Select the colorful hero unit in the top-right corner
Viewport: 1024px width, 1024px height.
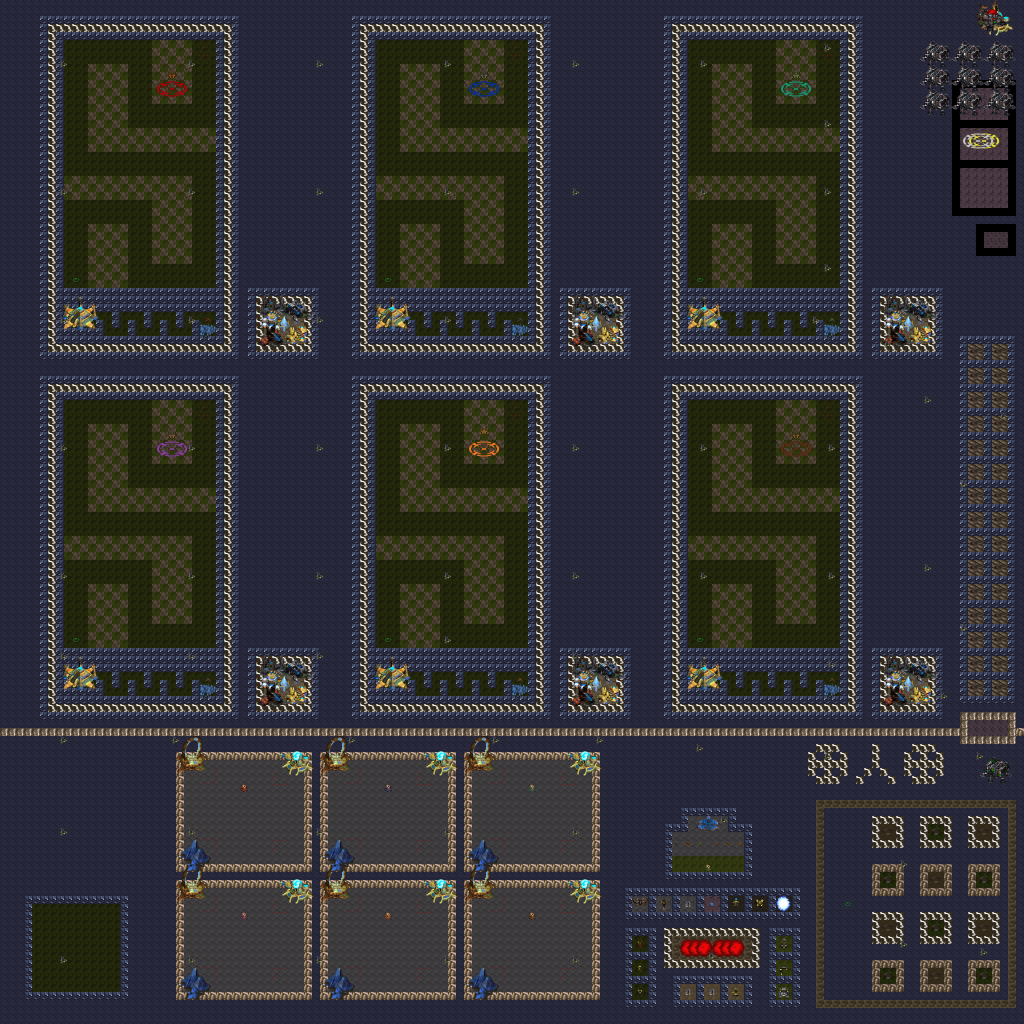point(995,18)
